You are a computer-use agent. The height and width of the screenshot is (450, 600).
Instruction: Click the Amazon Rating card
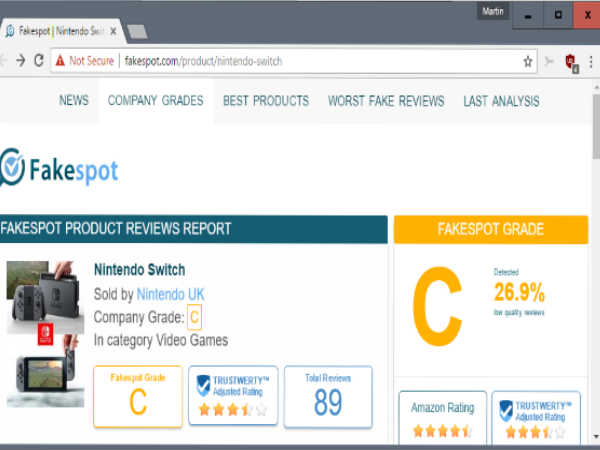(x=443, y=418)
